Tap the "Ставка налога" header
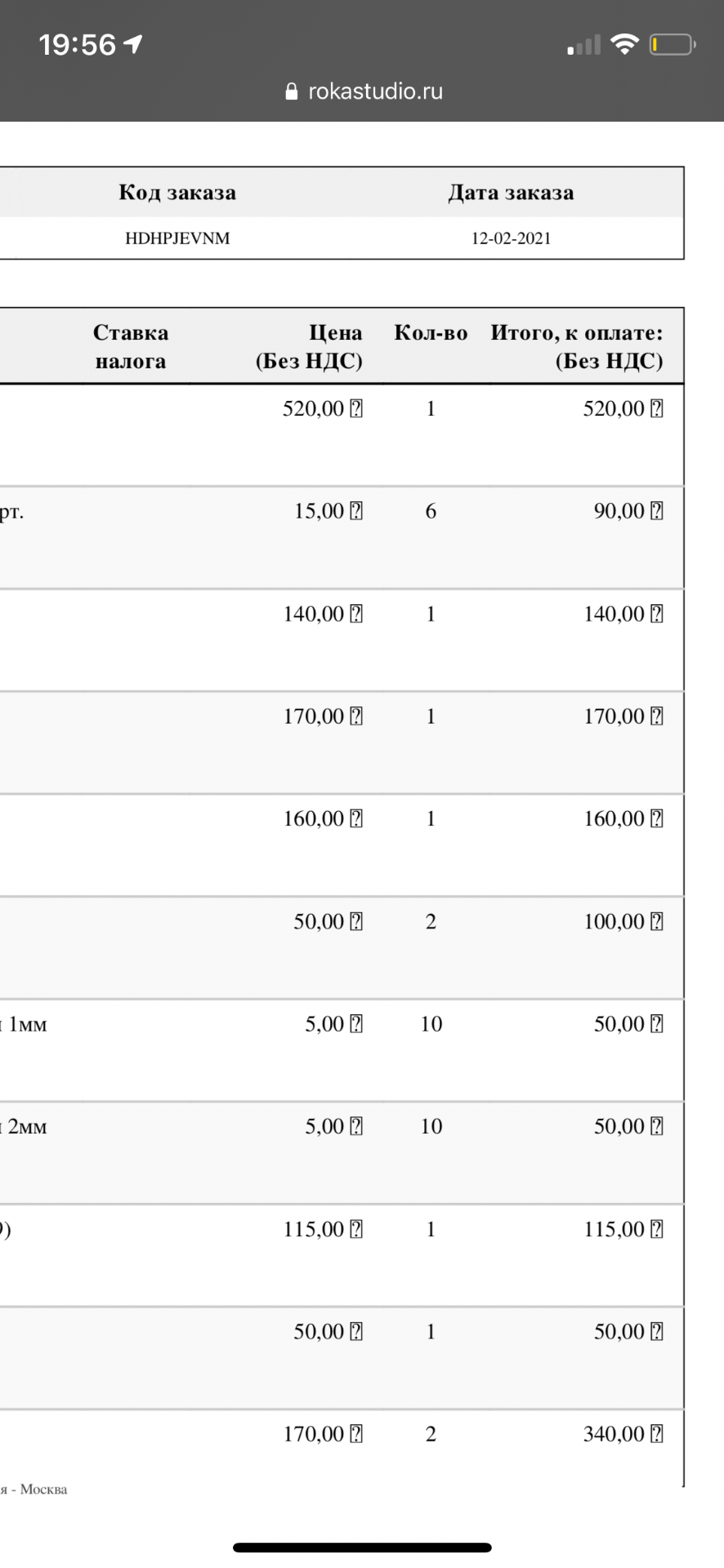This screenshot has width=724, height=1568. coord(131,346)
